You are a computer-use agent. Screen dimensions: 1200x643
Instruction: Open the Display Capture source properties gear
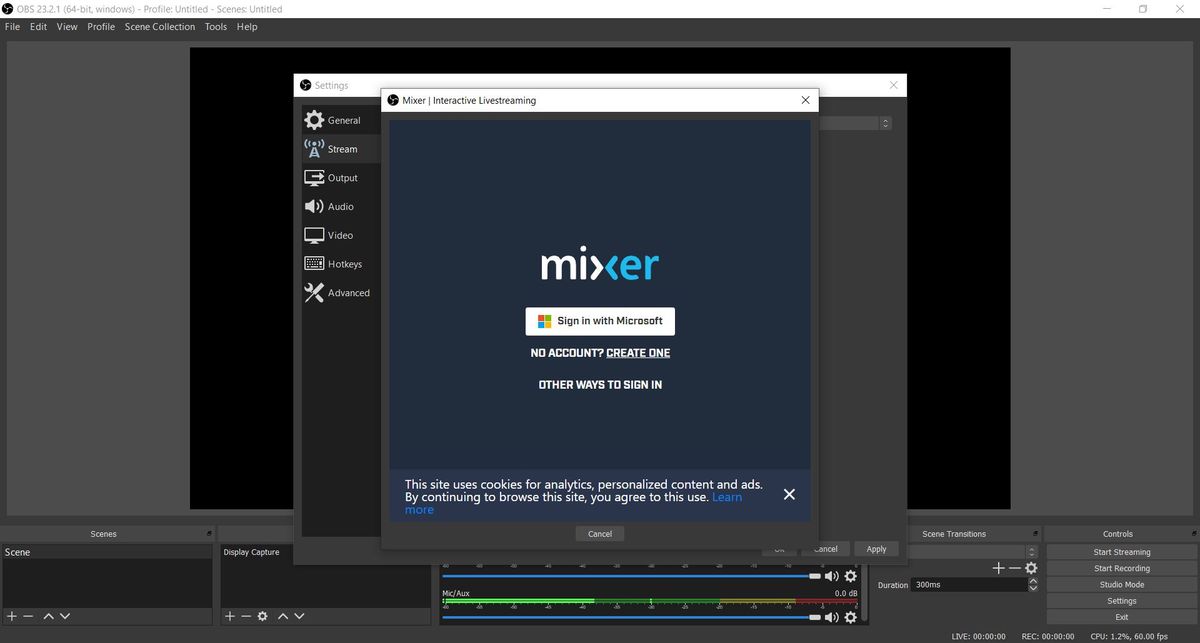pos(263,616)
